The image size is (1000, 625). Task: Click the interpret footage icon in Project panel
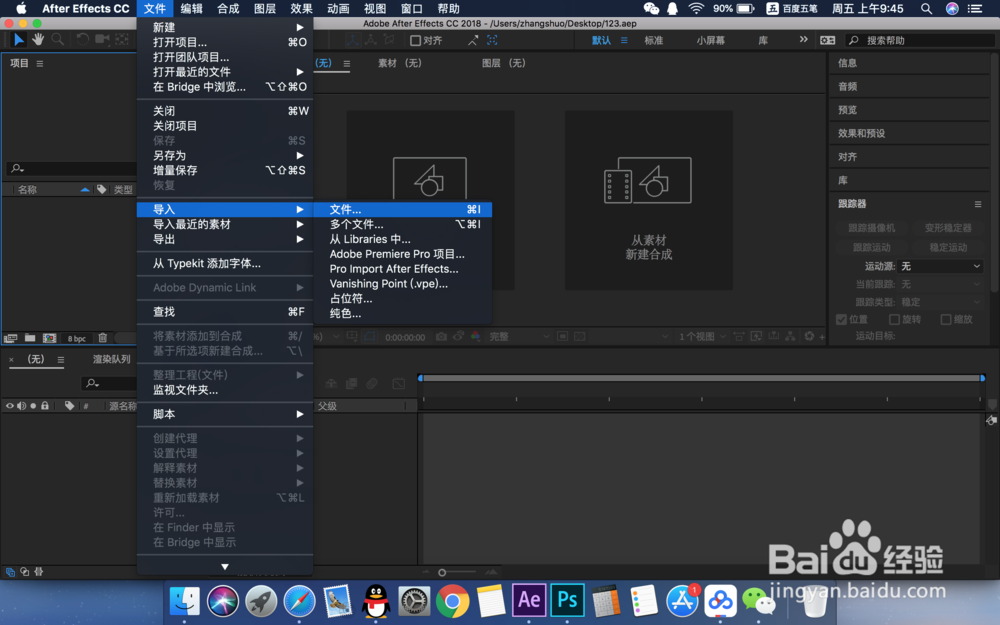click(10, 338)
